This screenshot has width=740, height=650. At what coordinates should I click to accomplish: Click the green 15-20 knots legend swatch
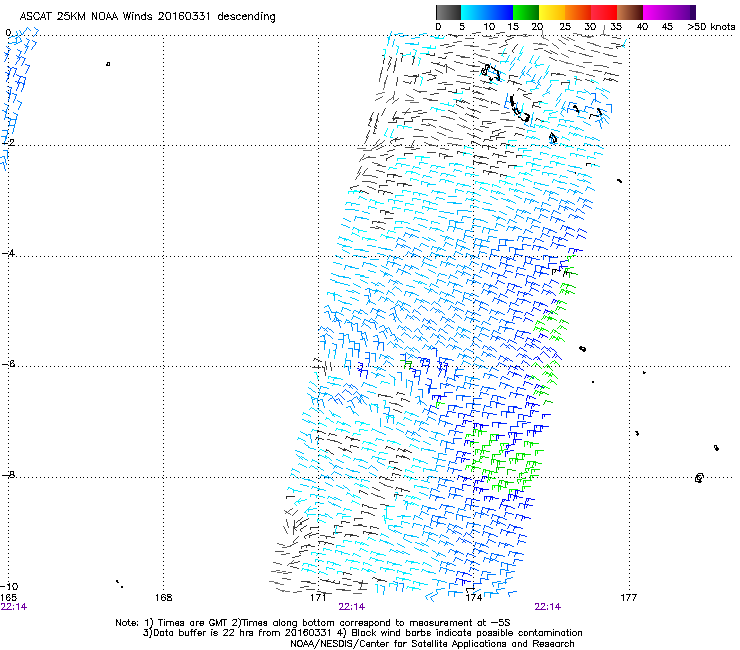pyautogui.click(x=526, y=12)
